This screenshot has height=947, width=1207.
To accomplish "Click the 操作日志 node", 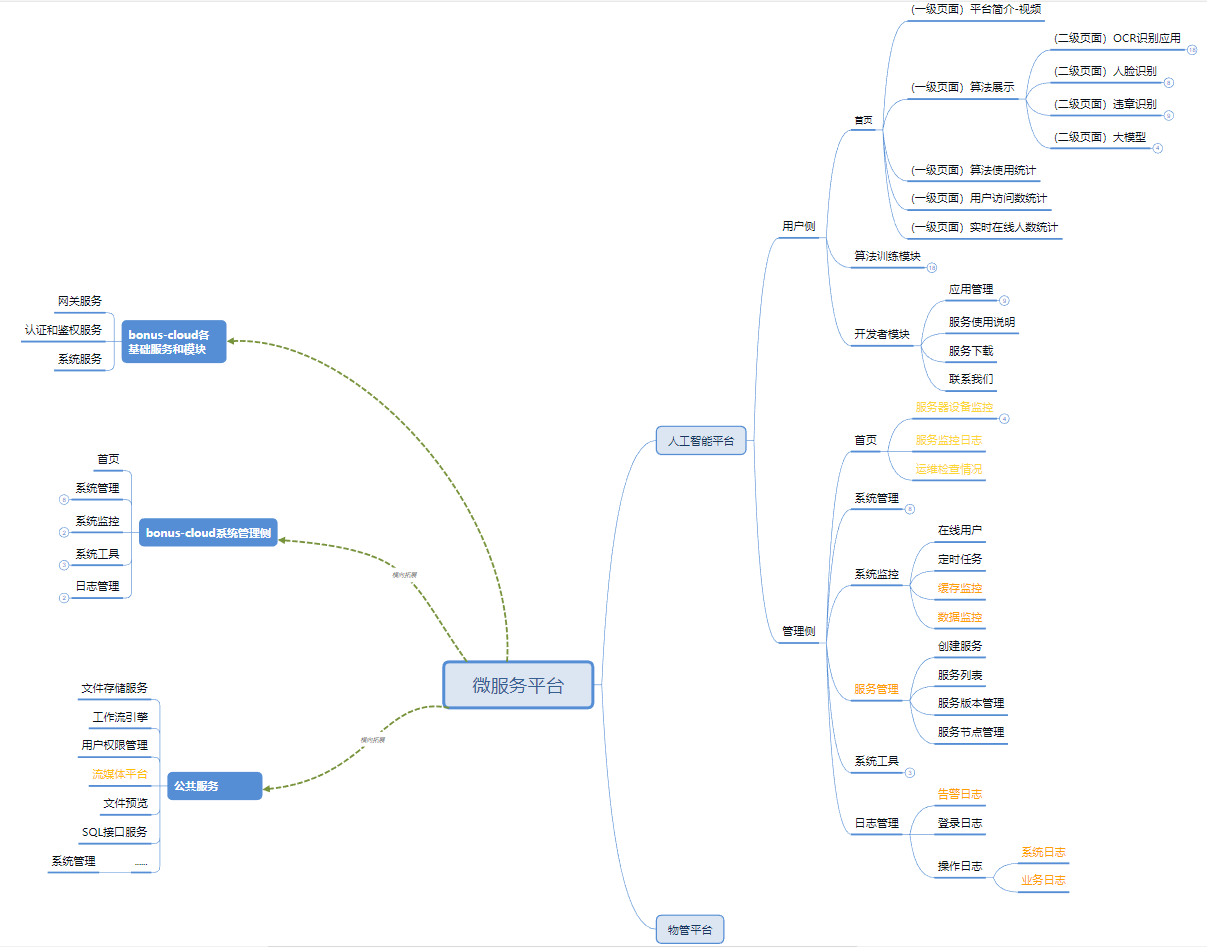I will [959, 866].
